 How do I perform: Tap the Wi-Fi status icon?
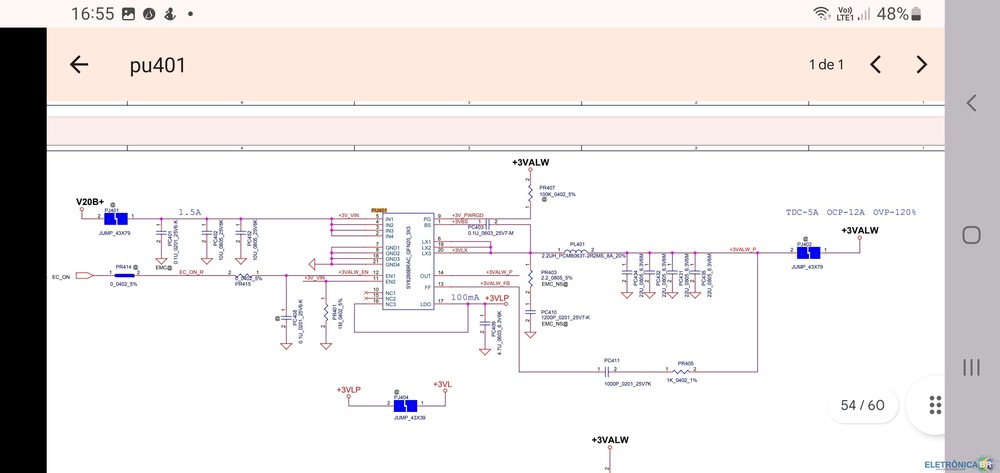point(822,14)
